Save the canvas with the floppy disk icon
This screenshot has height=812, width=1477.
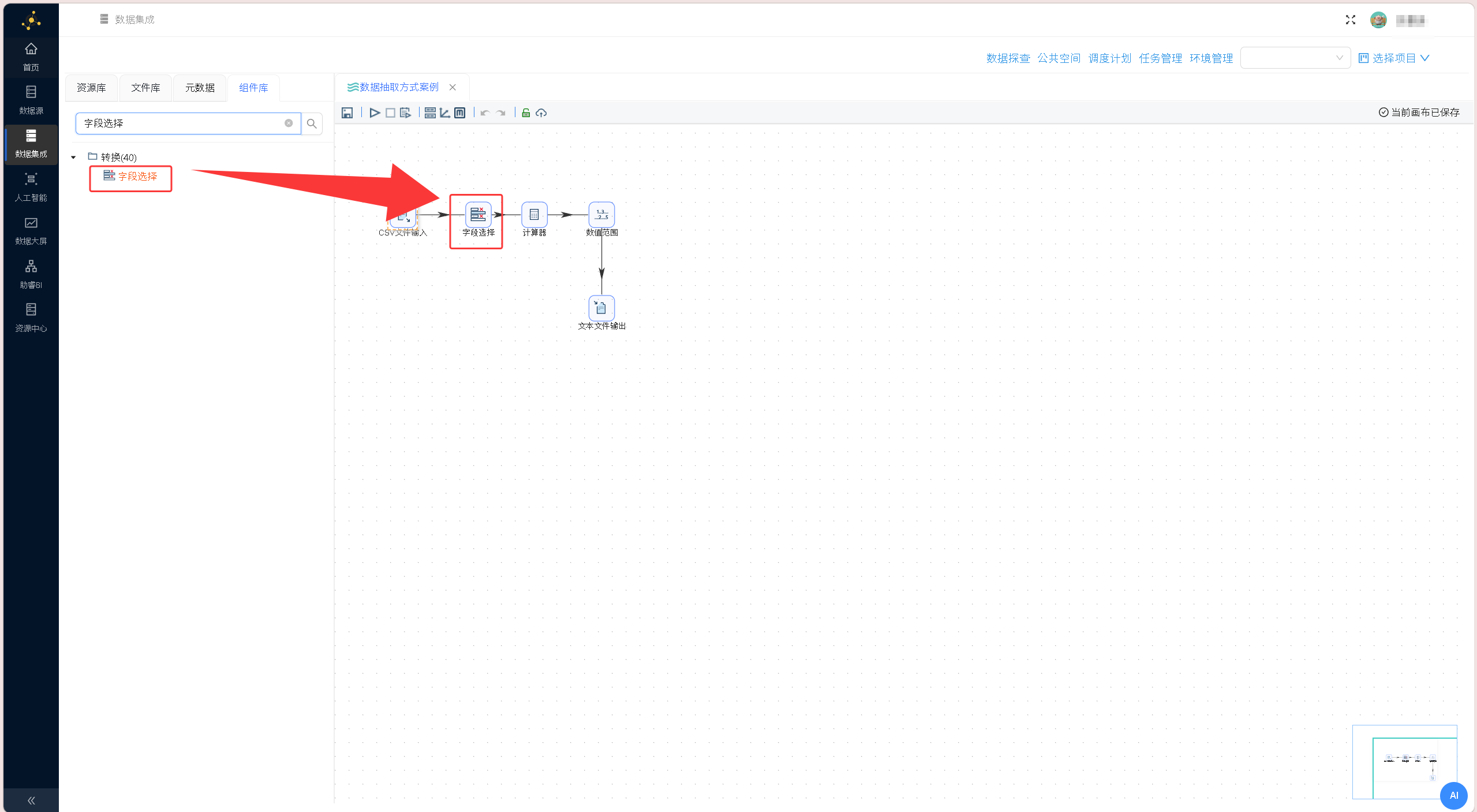click(x=347, y=113)
